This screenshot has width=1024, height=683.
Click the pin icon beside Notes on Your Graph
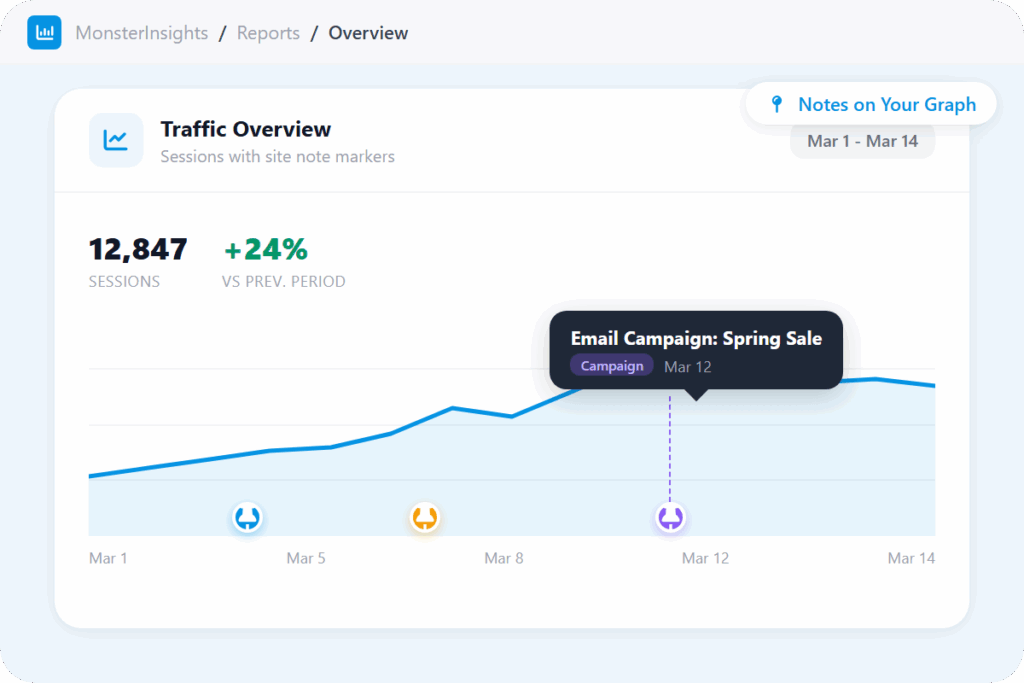pyautogui.click(x=776, y=105)
